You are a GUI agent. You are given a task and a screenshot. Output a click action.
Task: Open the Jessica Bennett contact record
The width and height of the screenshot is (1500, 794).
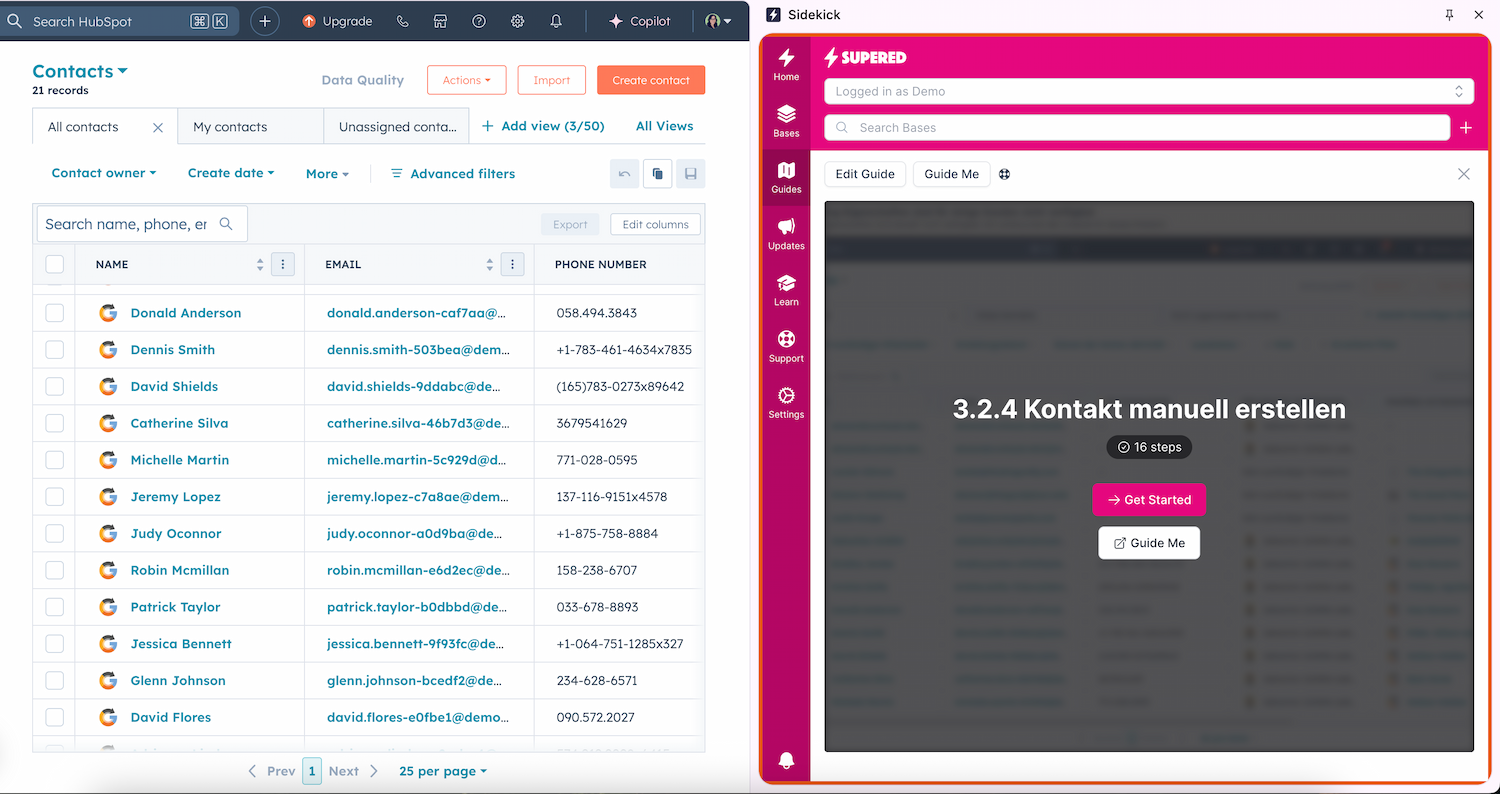(181, 644)
